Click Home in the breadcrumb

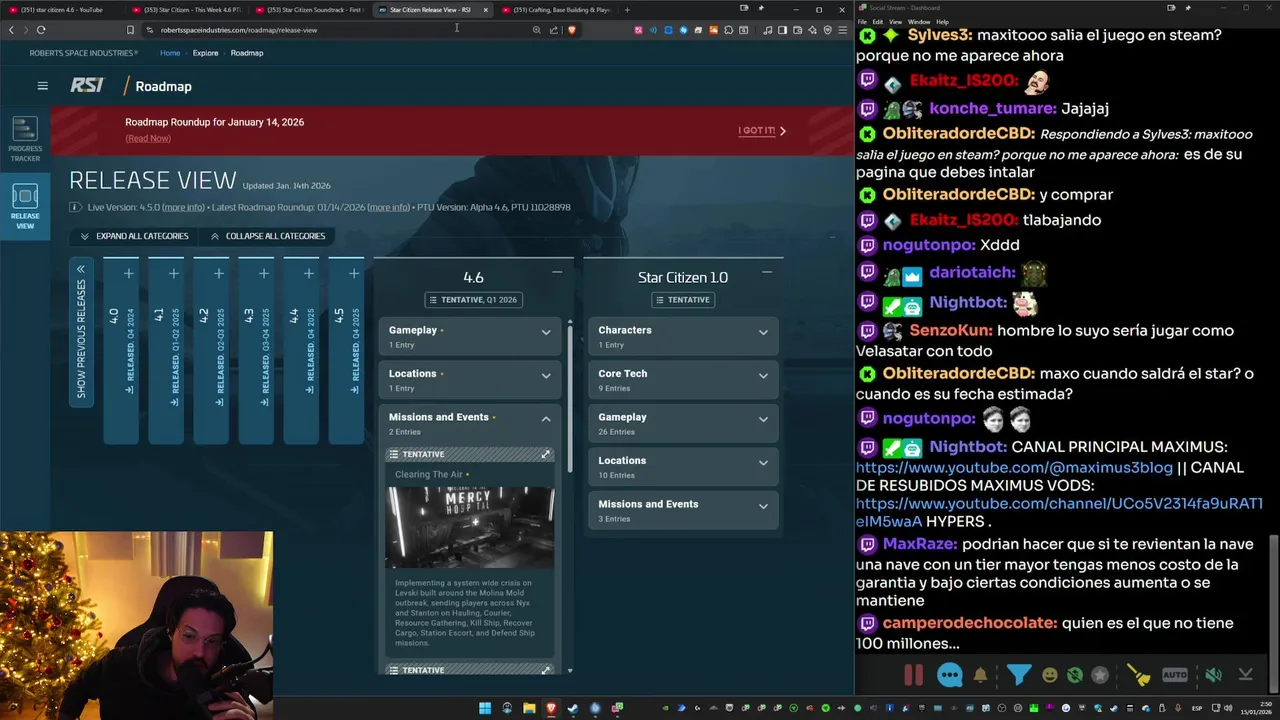click(170, 53)
